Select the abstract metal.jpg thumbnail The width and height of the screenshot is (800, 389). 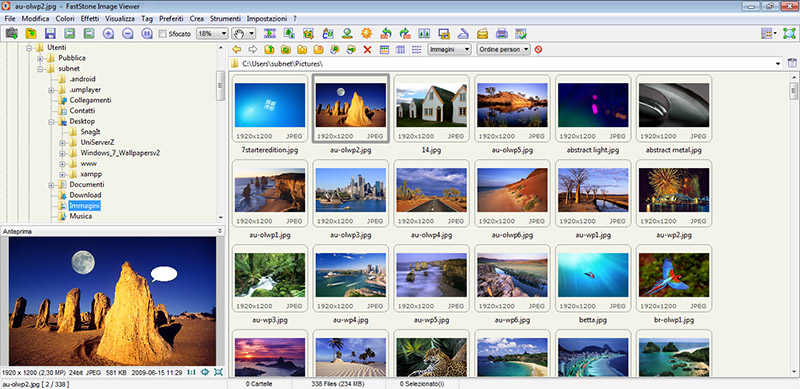[x=674, y=109]
